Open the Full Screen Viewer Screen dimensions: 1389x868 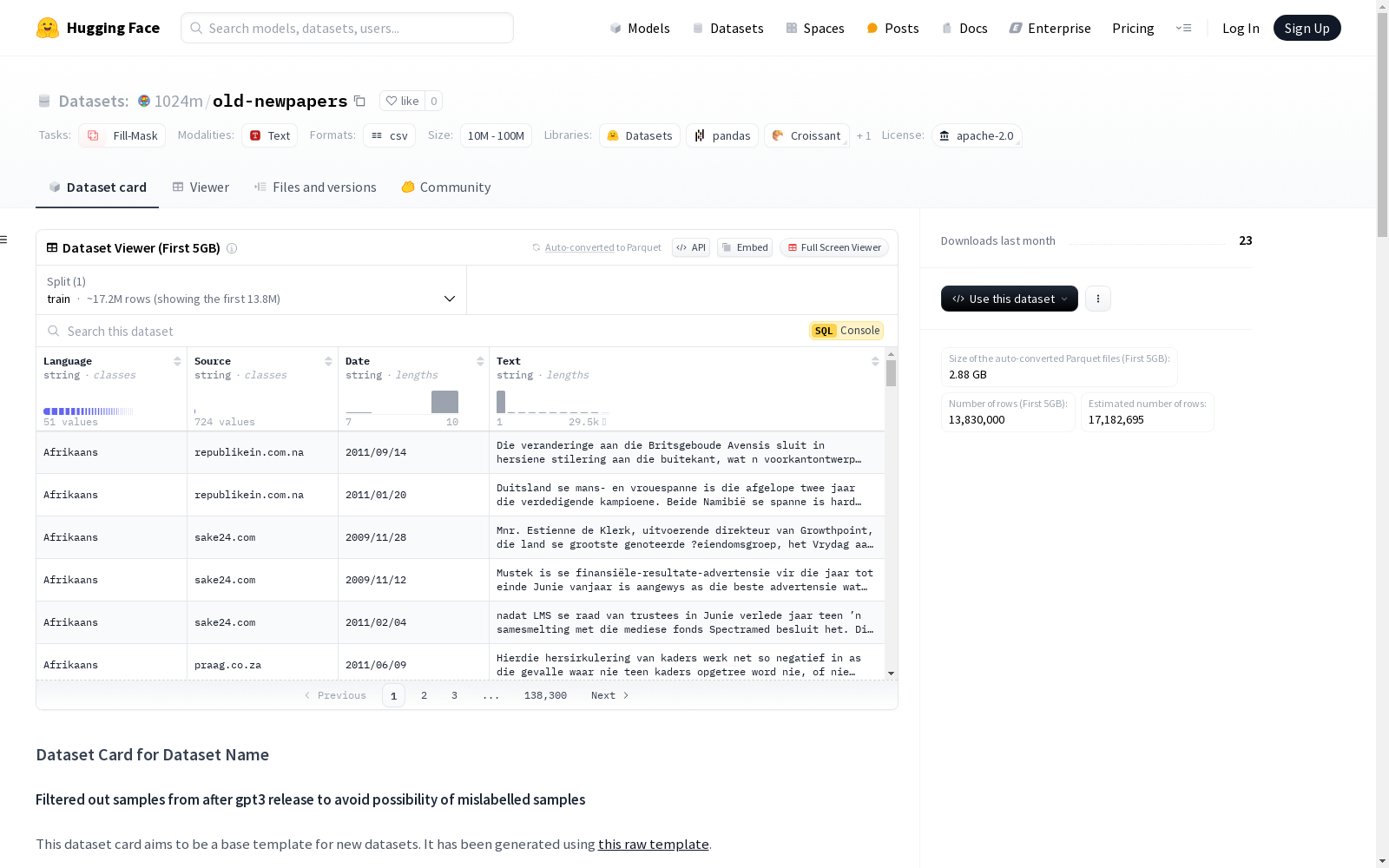[x=834, y=247]
